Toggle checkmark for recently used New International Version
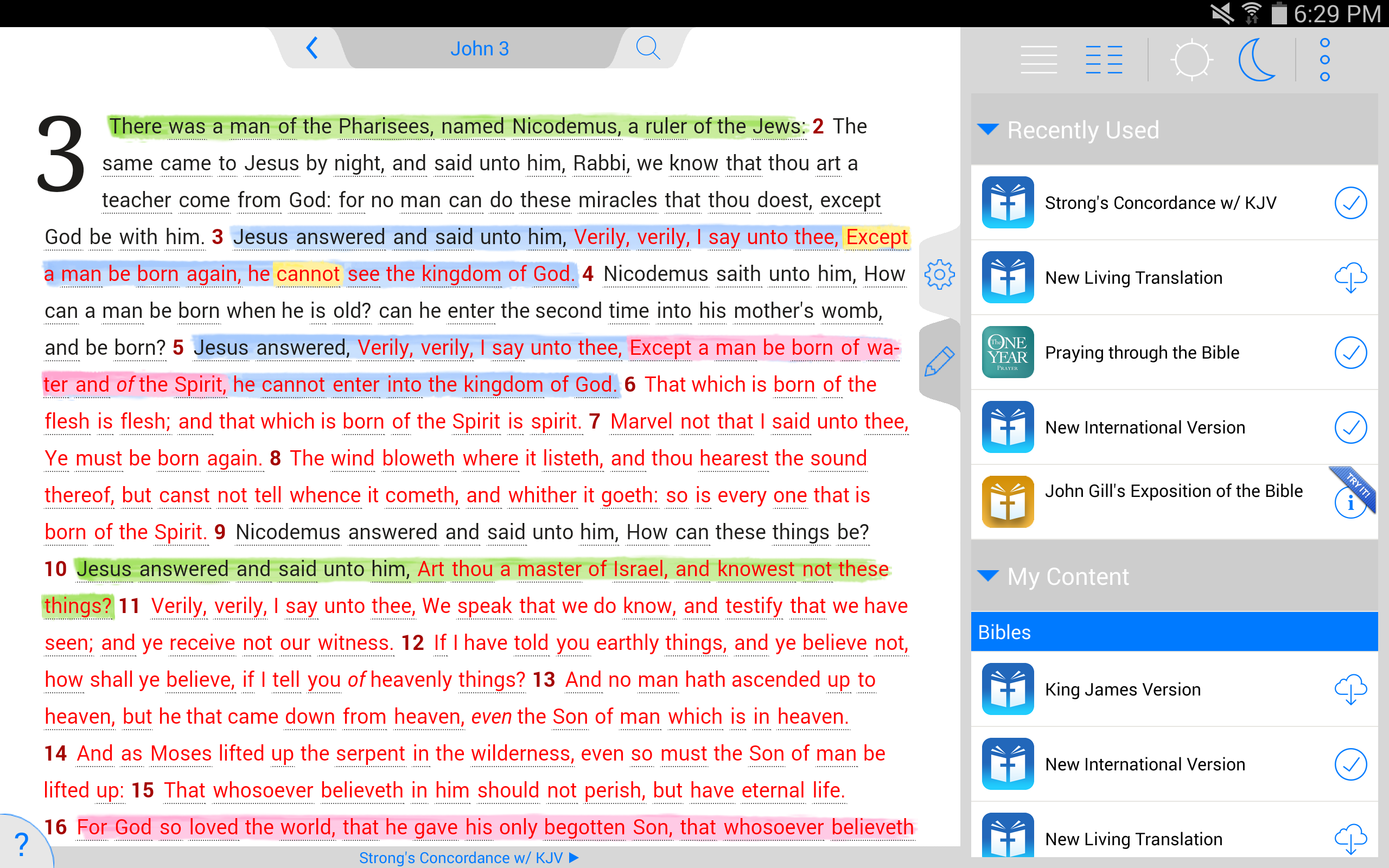The image size is (1389, 868). 1350,427
